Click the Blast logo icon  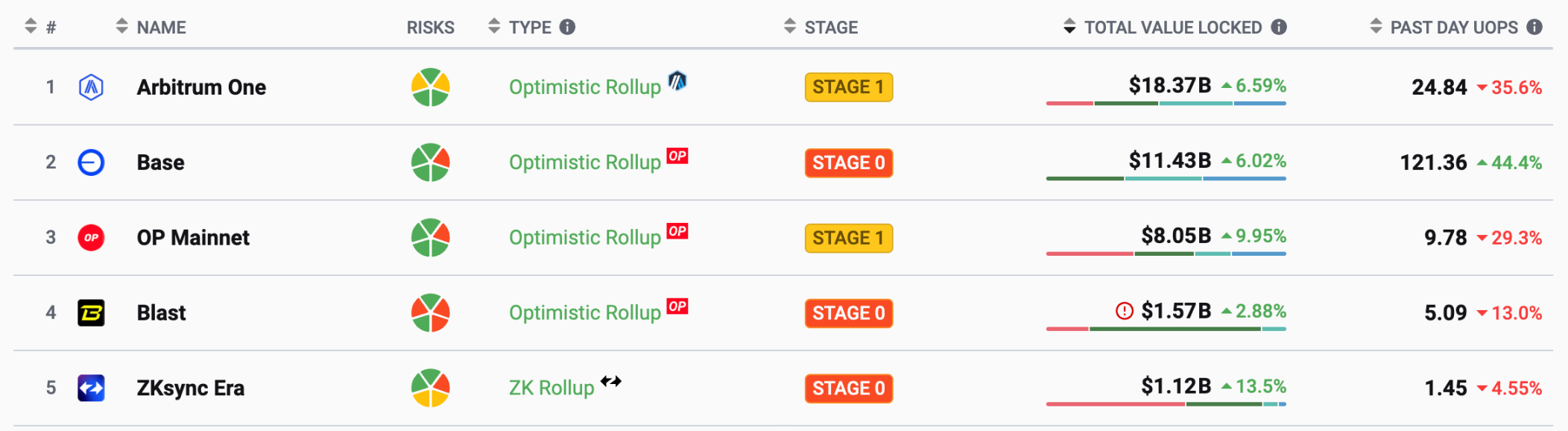click(x=91, y=313)
